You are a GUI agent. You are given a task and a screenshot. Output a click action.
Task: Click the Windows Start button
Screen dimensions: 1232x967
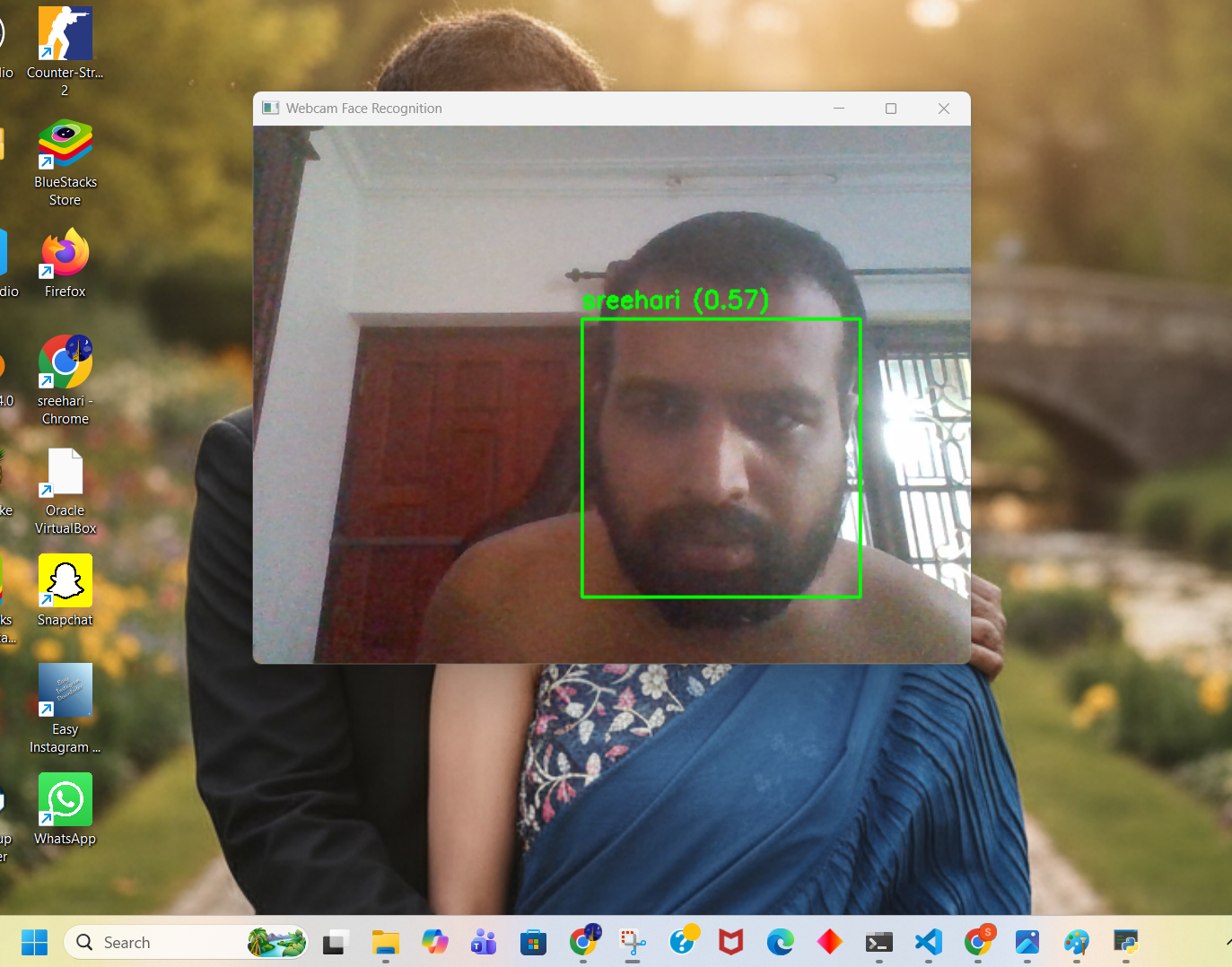point(34,942)
